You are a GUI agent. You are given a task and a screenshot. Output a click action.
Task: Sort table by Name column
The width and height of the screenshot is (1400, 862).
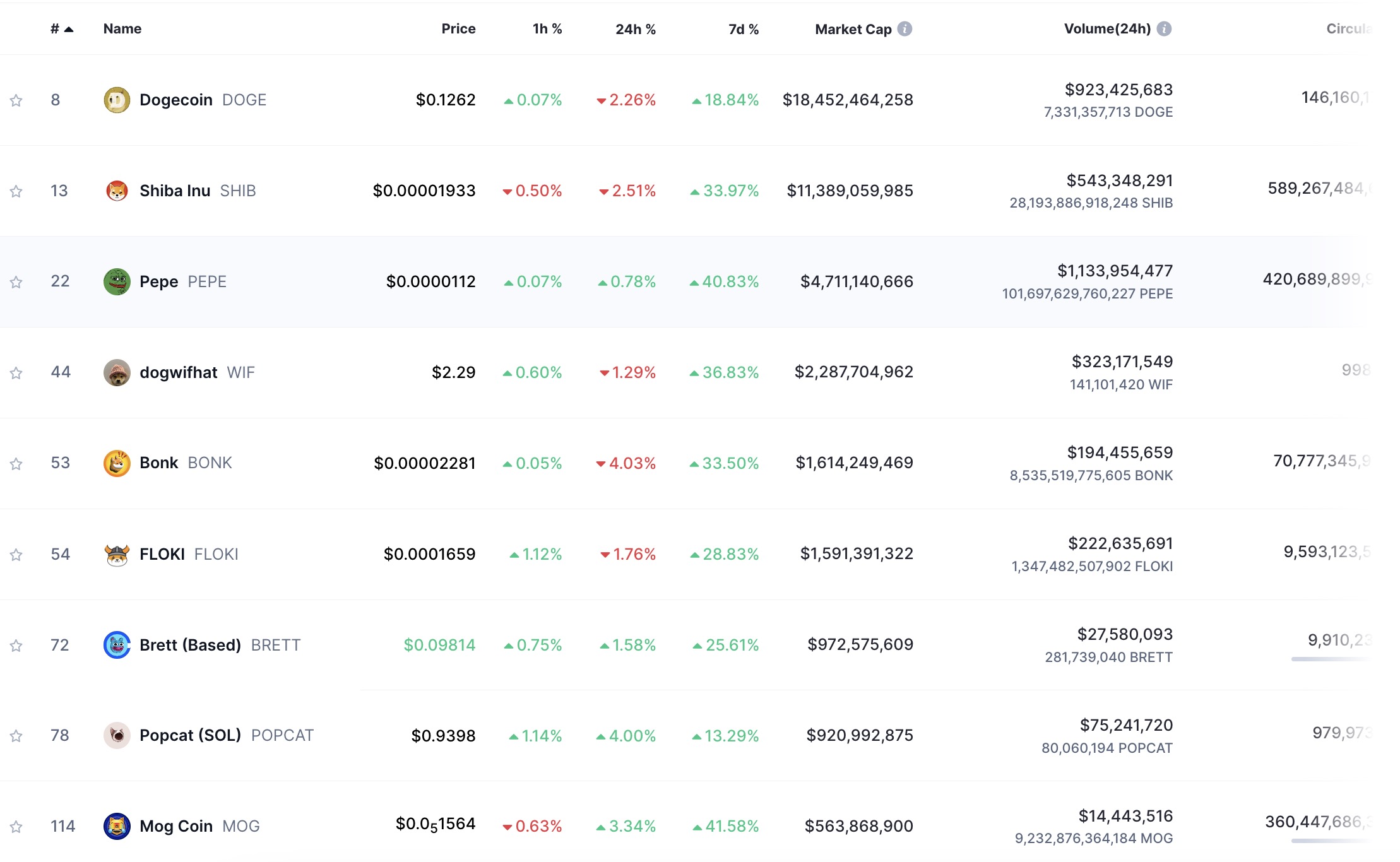pyautogui.click(x=122, y=29)
